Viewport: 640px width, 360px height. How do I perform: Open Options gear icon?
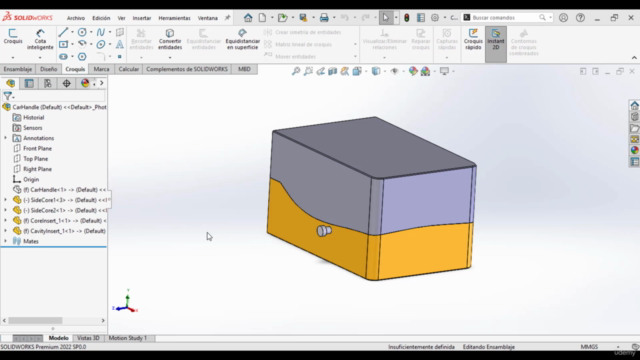(x=435, y=18)
